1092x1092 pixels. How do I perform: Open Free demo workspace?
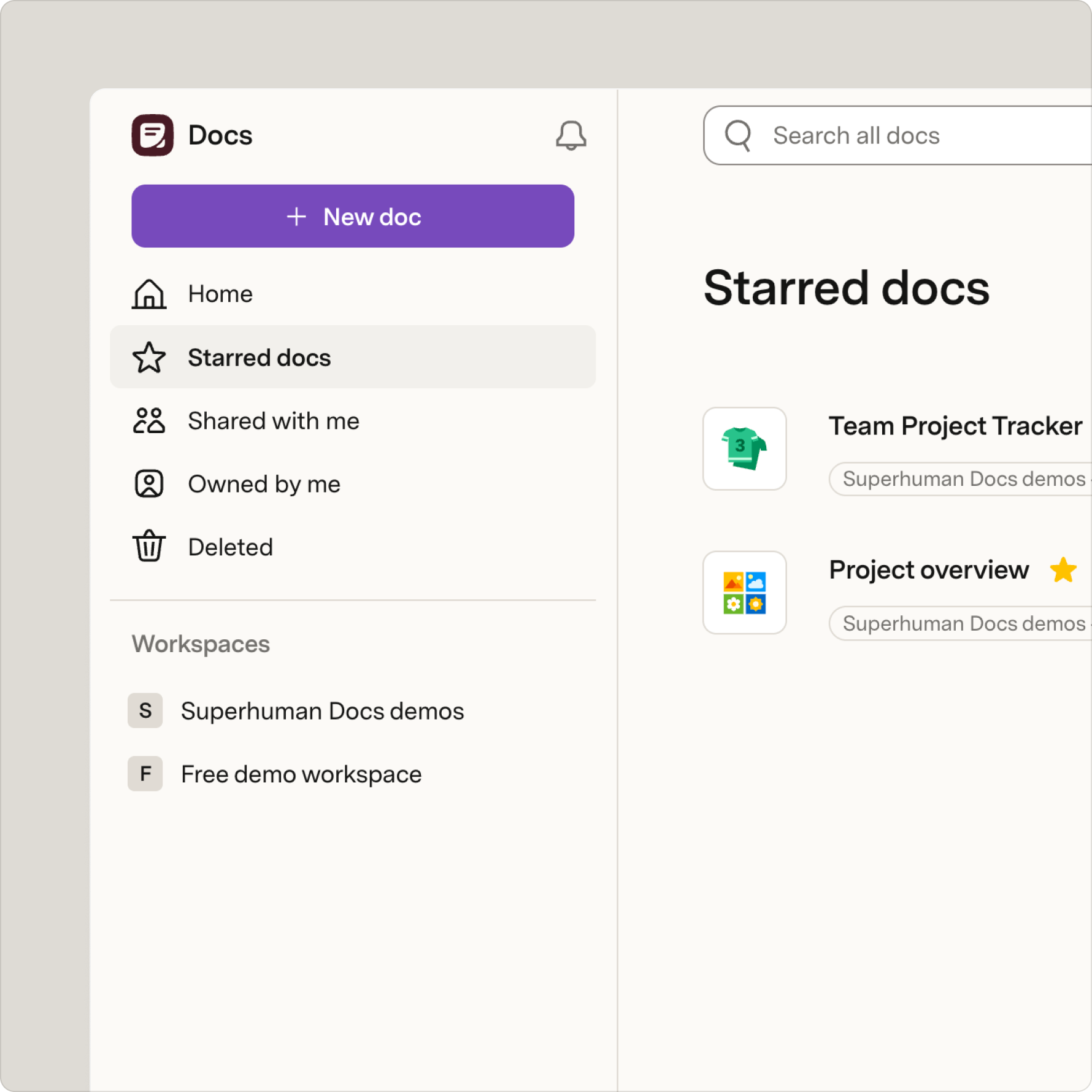(x=353, y=774)
